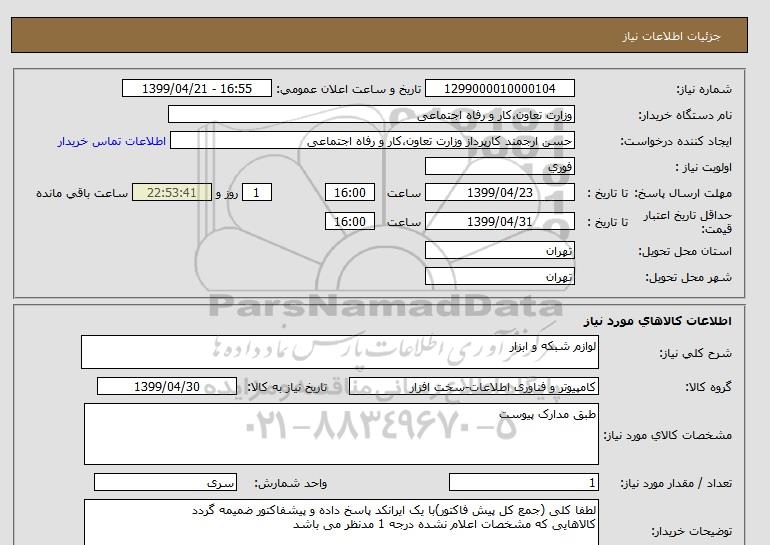The image size is (770, 545).
Task: Click the شماره نیاز label
Action: (704, 89)
